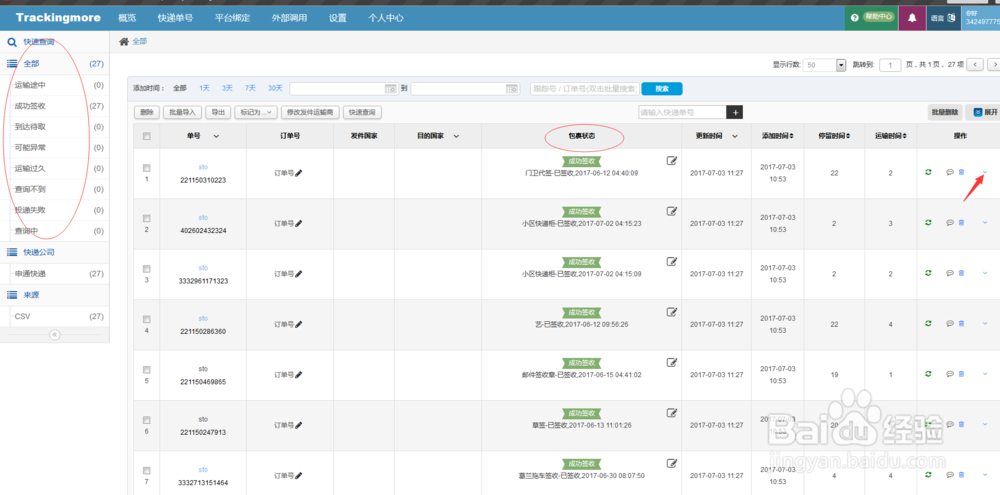Image resolution: width=1000 pixels, height=495 pixels.
Task: Click the notification bell icon
Action: pyautogui.click(x=912, y=18)
